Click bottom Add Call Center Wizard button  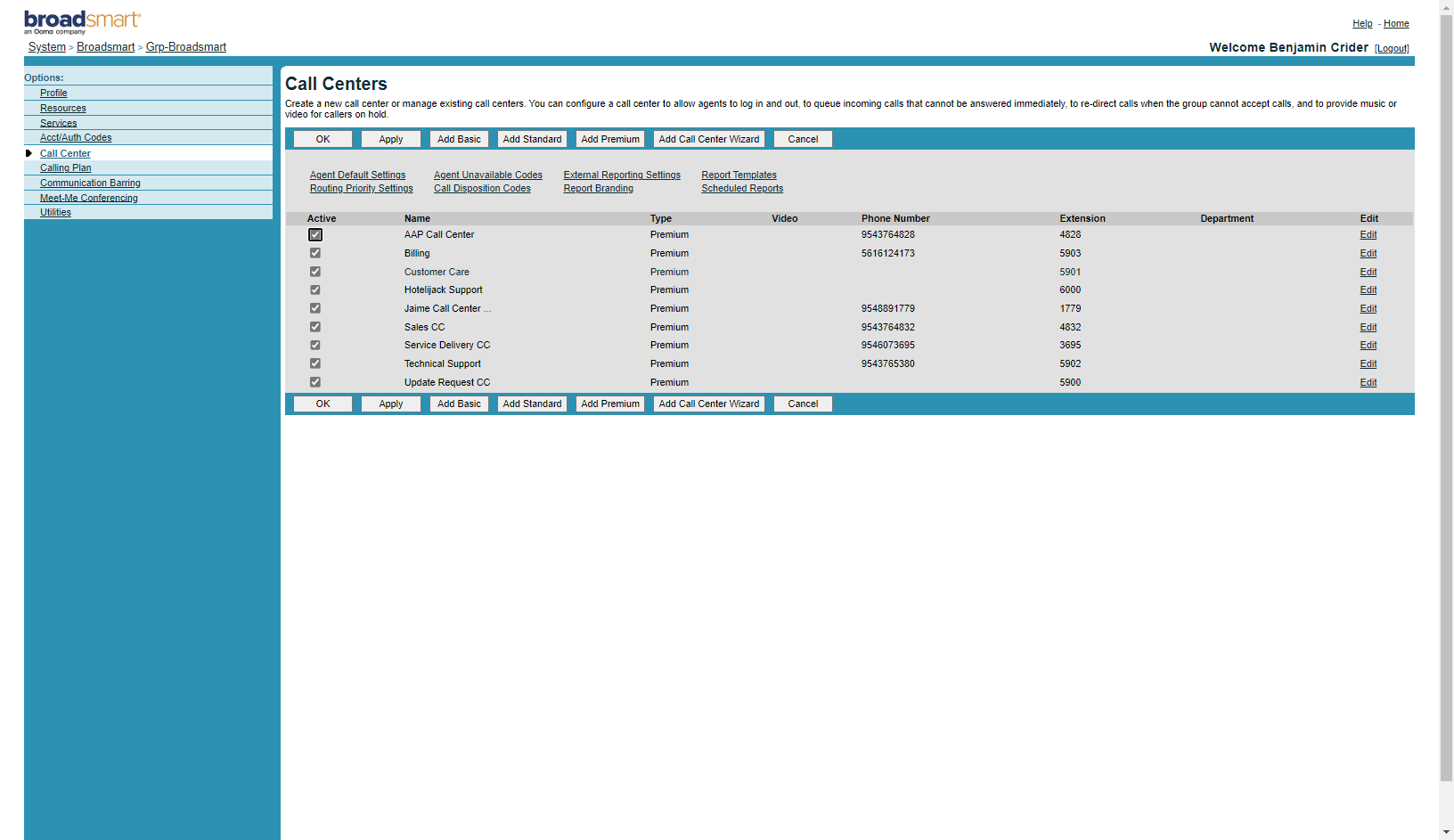coord(709,404)
